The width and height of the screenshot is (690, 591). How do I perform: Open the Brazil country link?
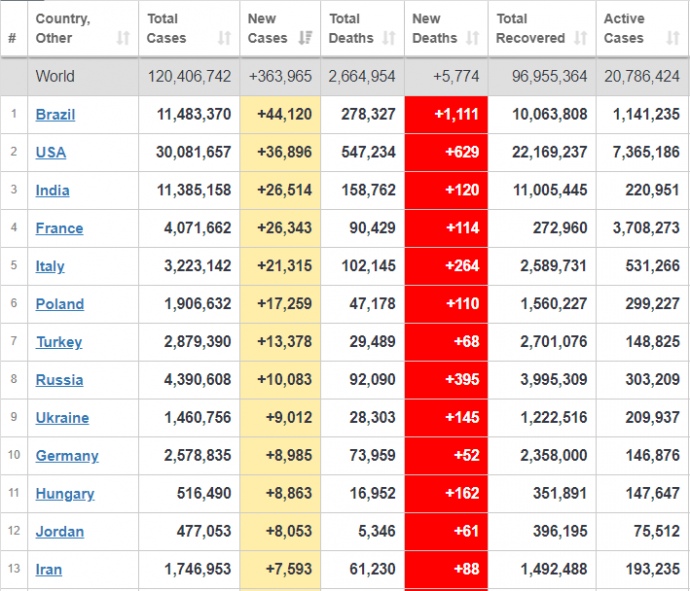click(55, 115)
